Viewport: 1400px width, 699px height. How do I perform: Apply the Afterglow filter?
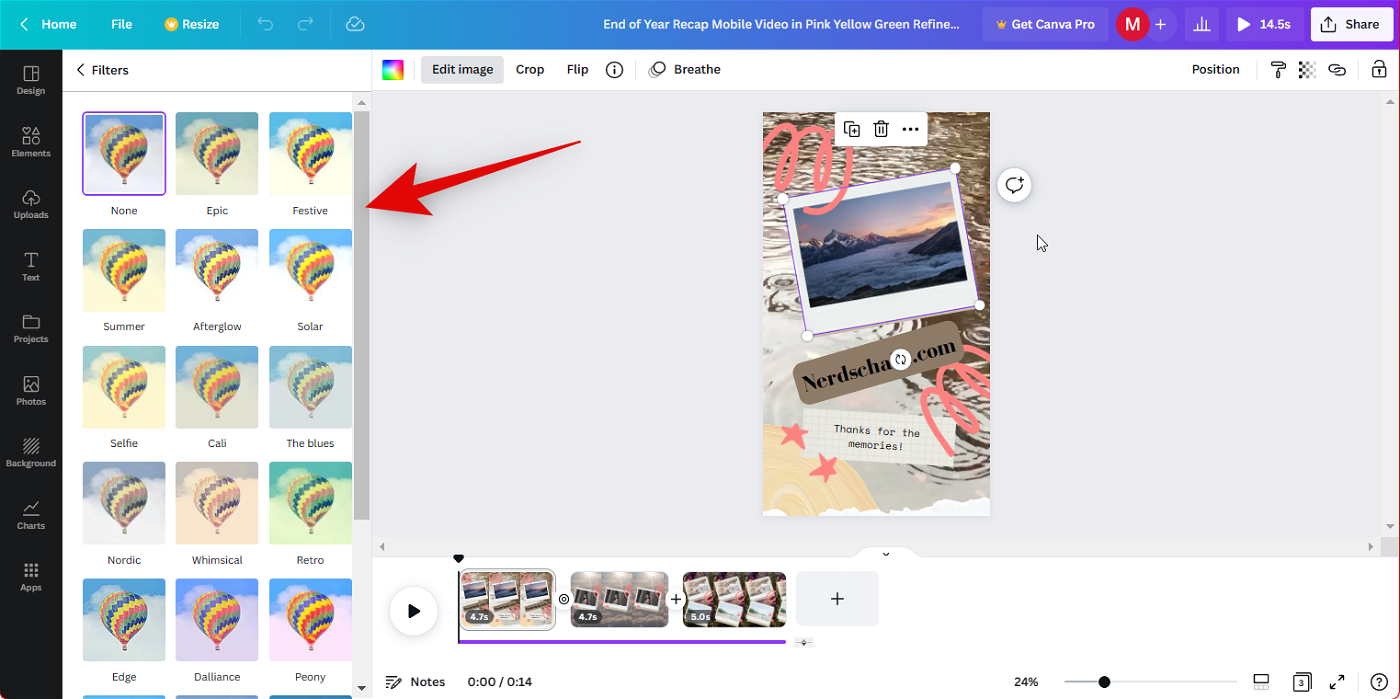click(x=217, y=270)
